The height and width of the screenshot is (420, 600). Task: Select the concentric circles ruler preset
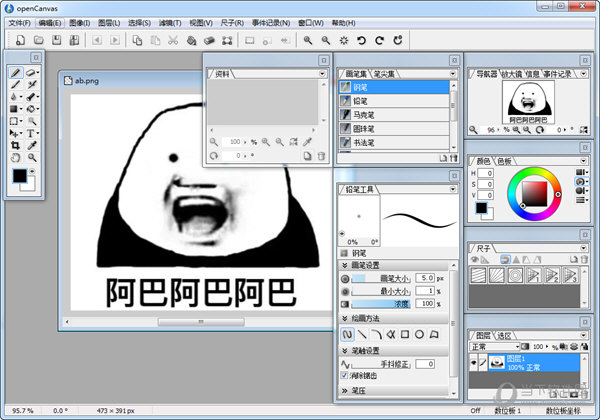[515, 275]
